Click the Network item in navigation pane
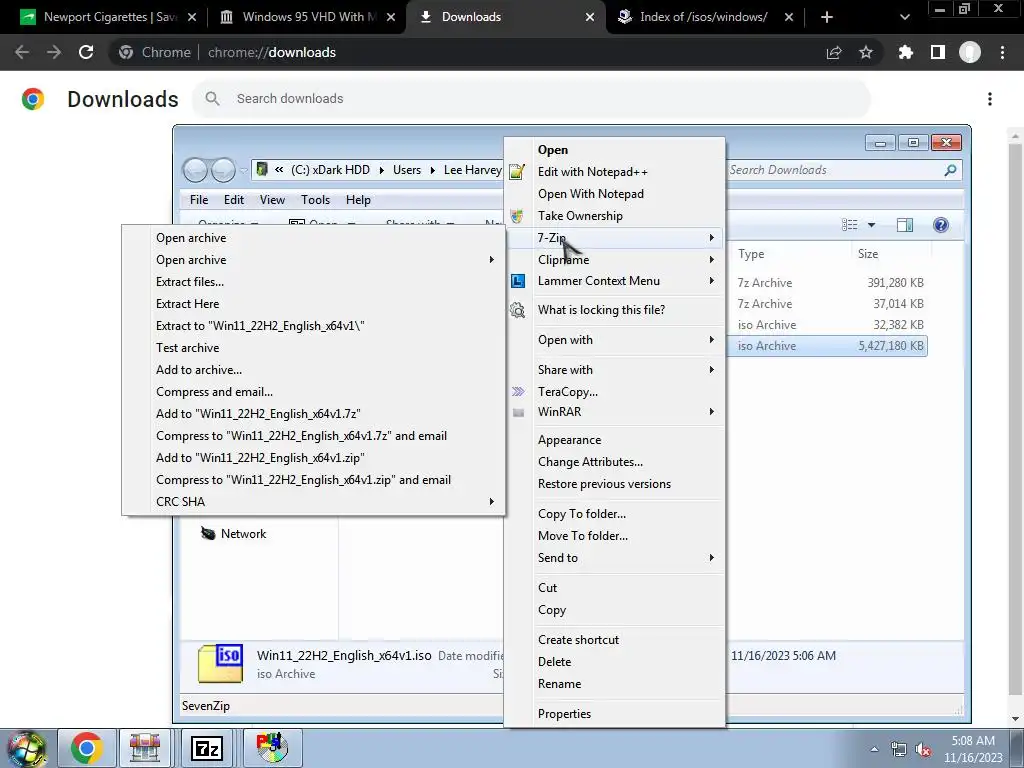This screenshot has height=768, width=1024. tap(233, 534)
